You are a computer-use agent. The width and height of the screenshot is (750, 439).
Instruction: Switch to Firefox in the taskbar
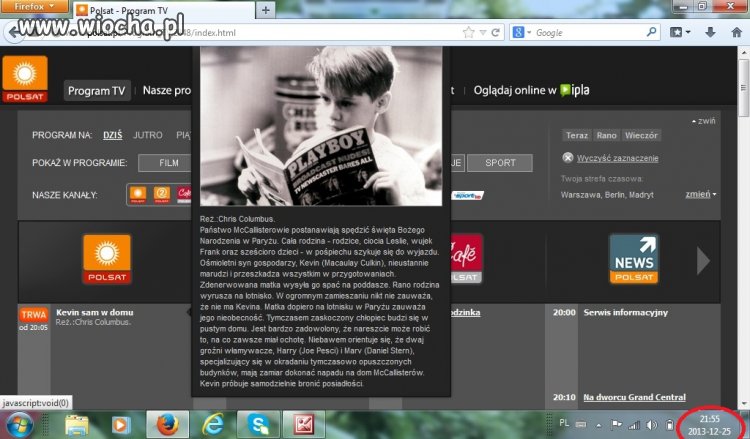click(x=167, y=425)
